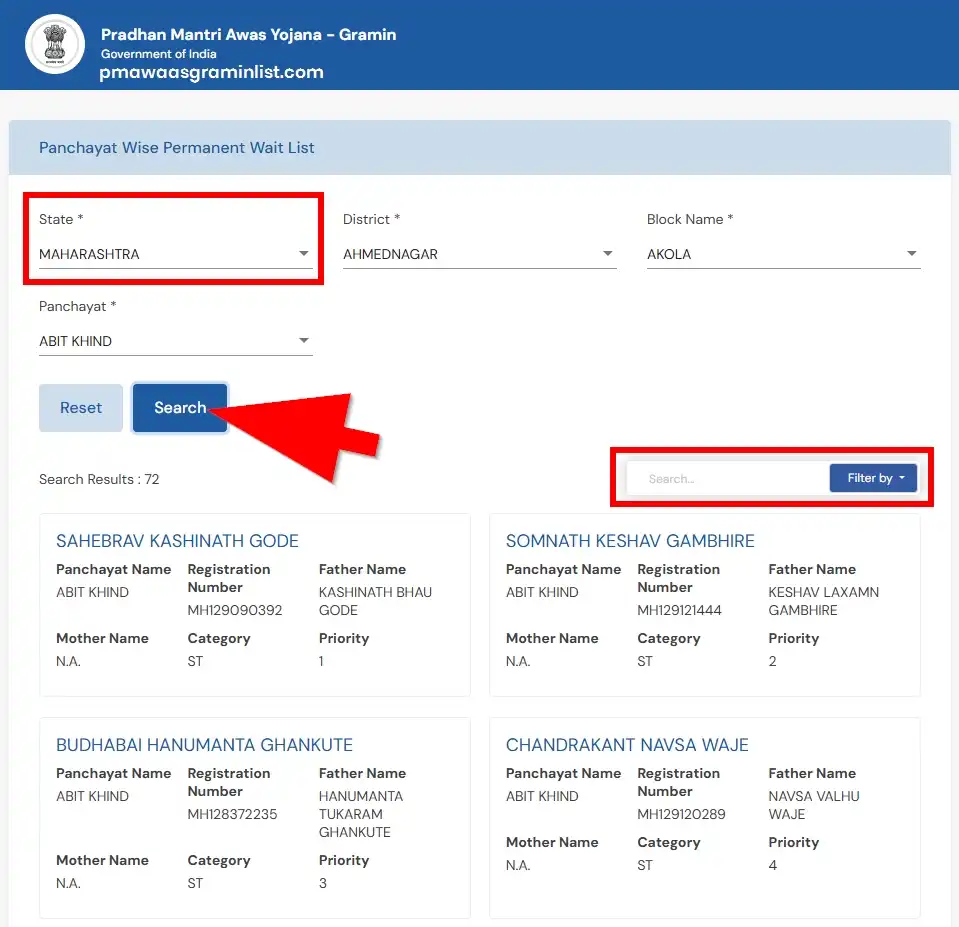Click the Reset button
The image size is (959, 927).
click(81, 408)
